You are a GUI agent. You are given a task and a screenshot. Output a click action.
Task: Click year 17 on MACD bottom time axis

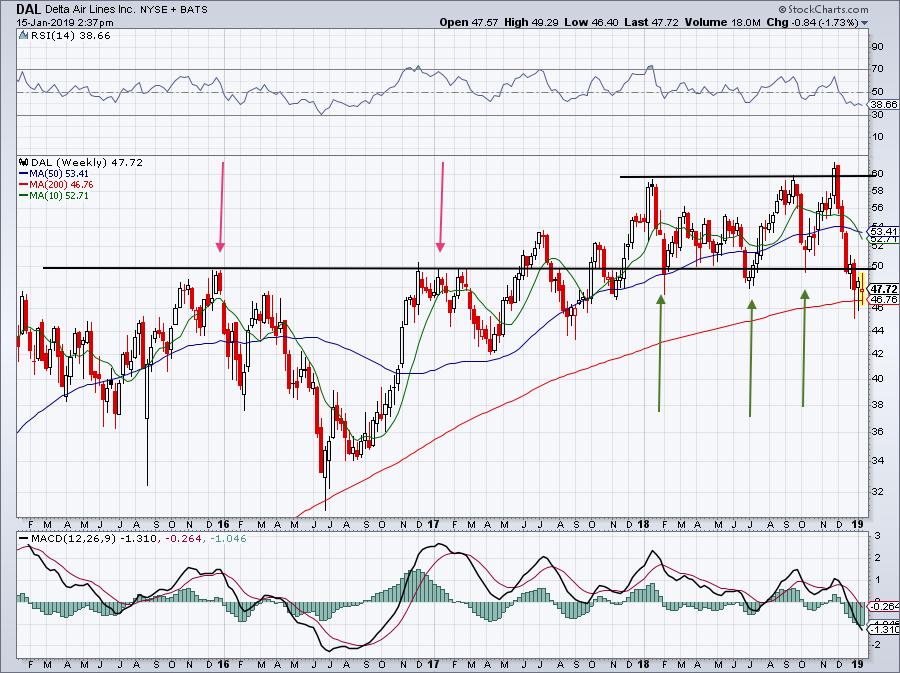pos(433,664)
